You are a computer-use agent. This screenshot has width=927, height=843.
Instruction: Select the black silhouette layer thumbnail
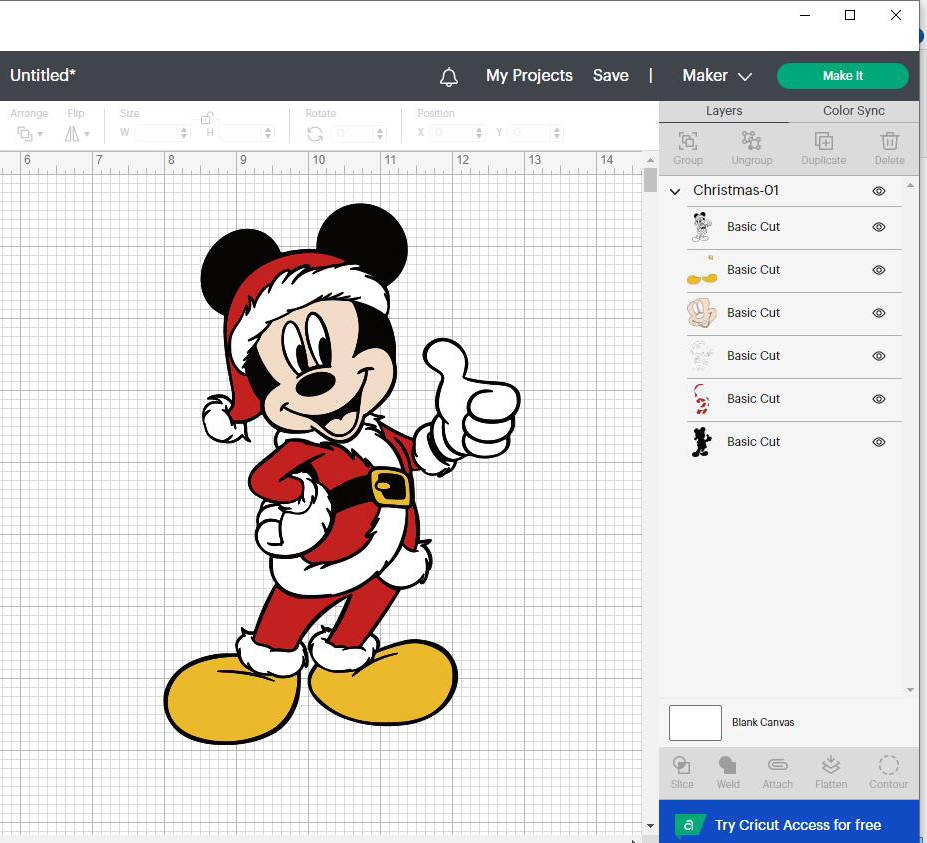click(701, 442)
